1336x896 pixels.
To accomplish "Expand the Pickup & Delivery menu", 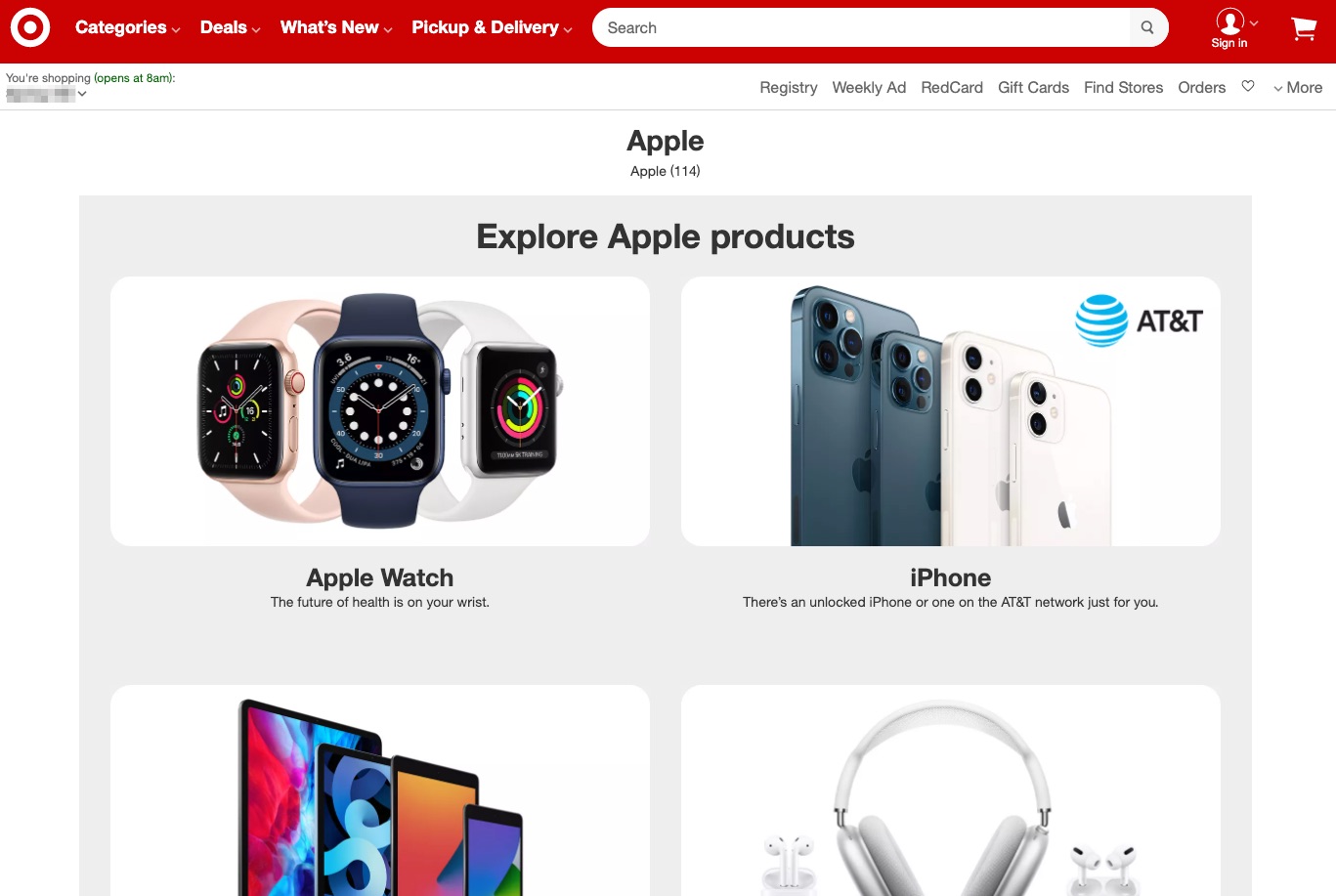I will 492,27.
